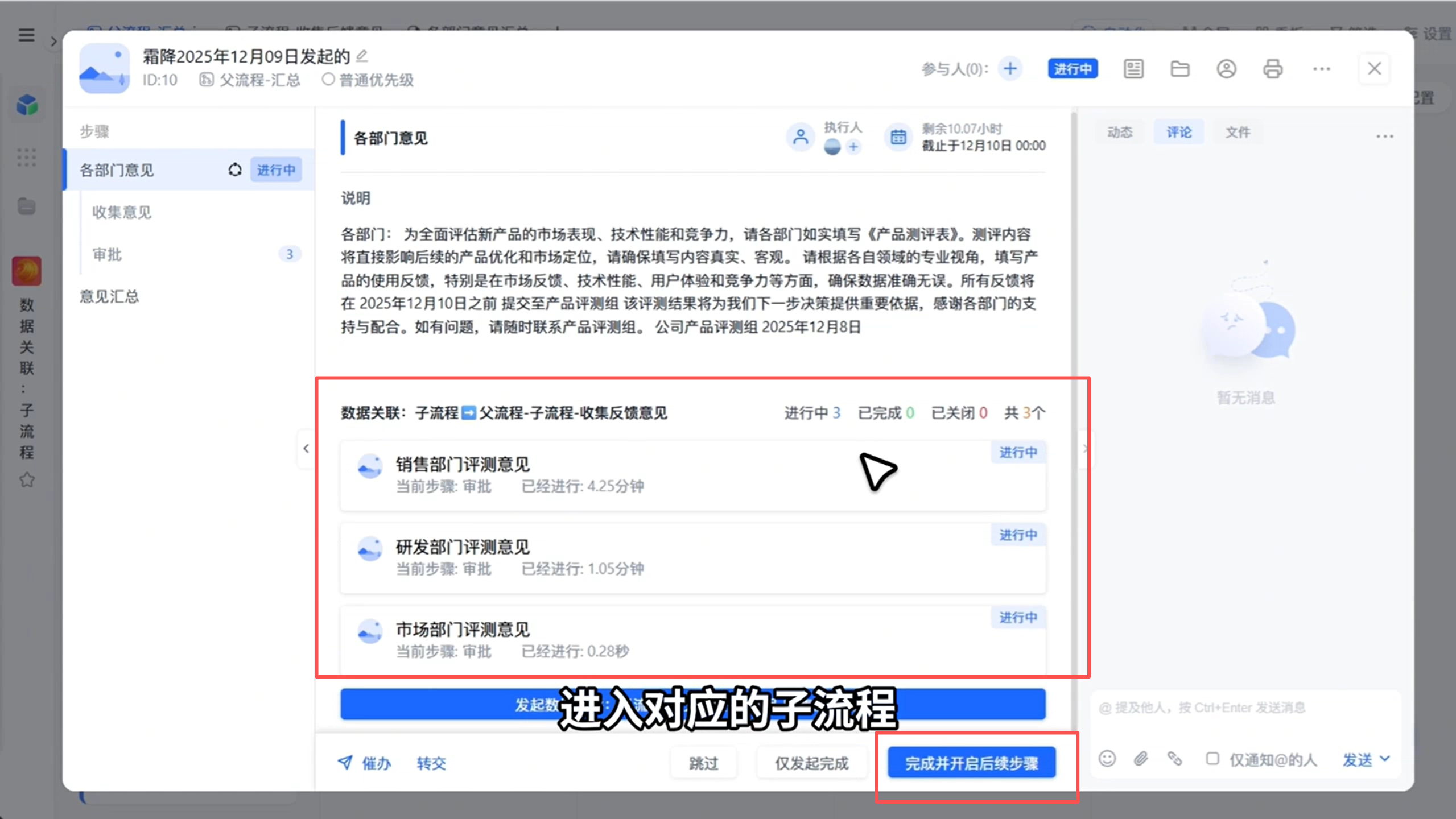The height and width of the screenshot is (819, 1456).
Task: Open the 销售部门评测意见 sub-process
Action: [x=693, y=475]
